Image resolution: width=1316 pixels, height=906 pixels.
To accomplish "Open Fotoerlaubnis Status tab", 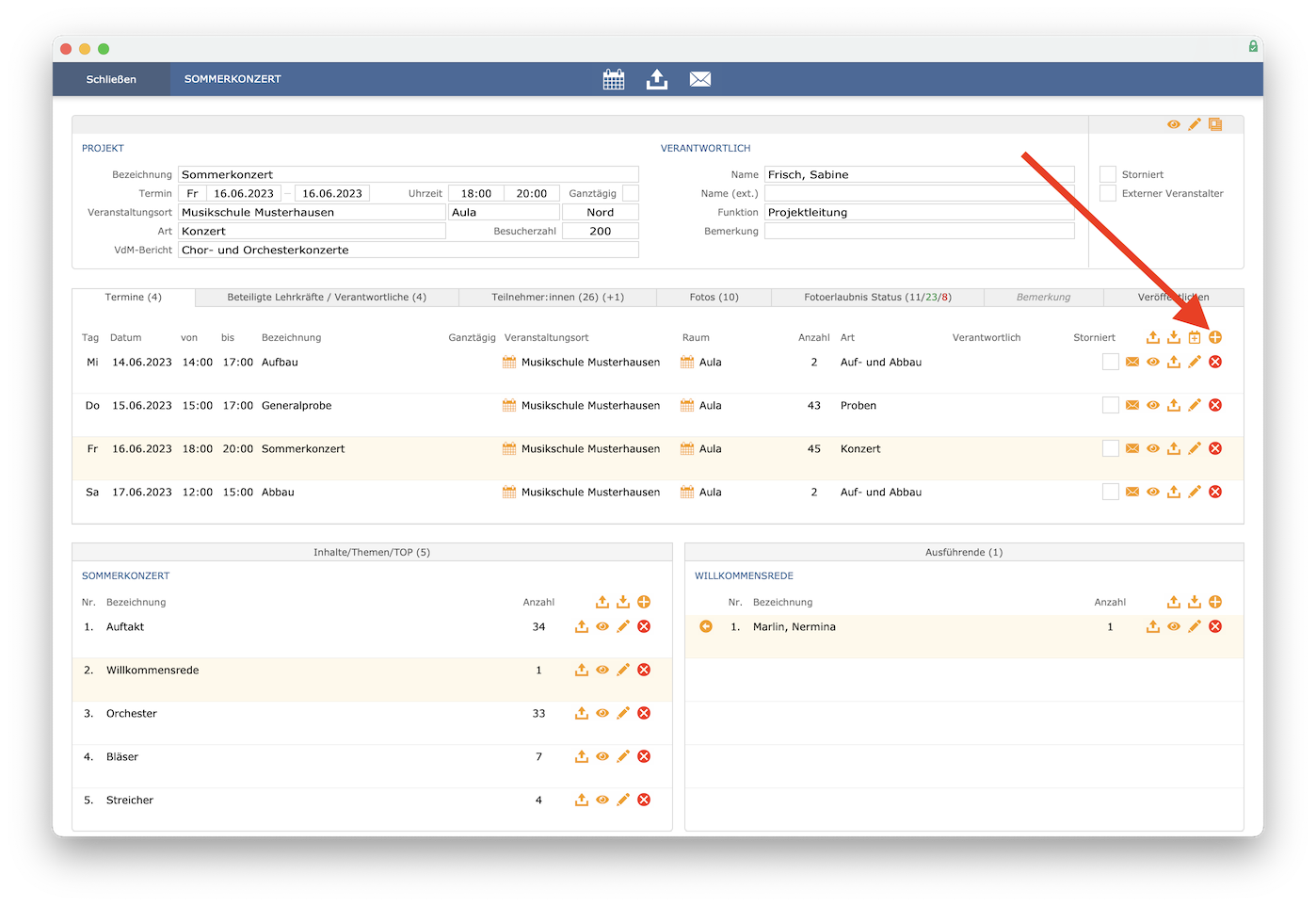I will [x=877, y=298].
